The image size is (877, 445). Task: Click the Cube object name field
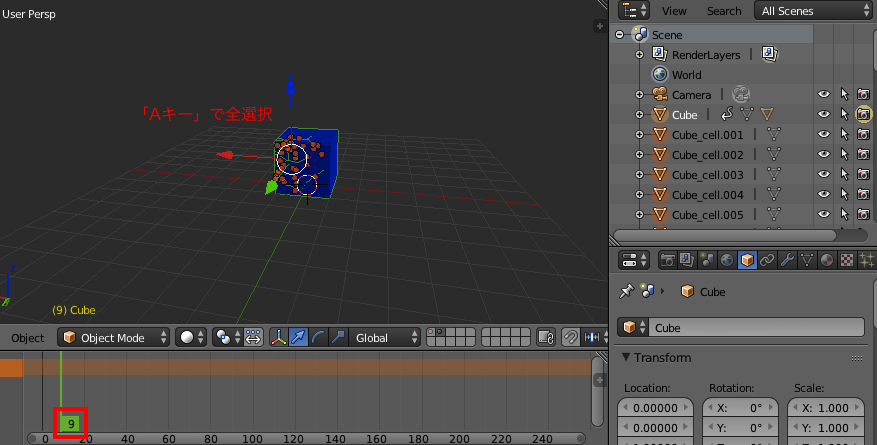tap(757, 327)
